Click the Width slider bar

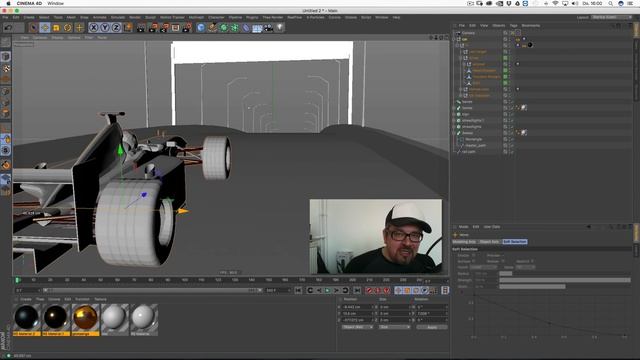(565, 287)
